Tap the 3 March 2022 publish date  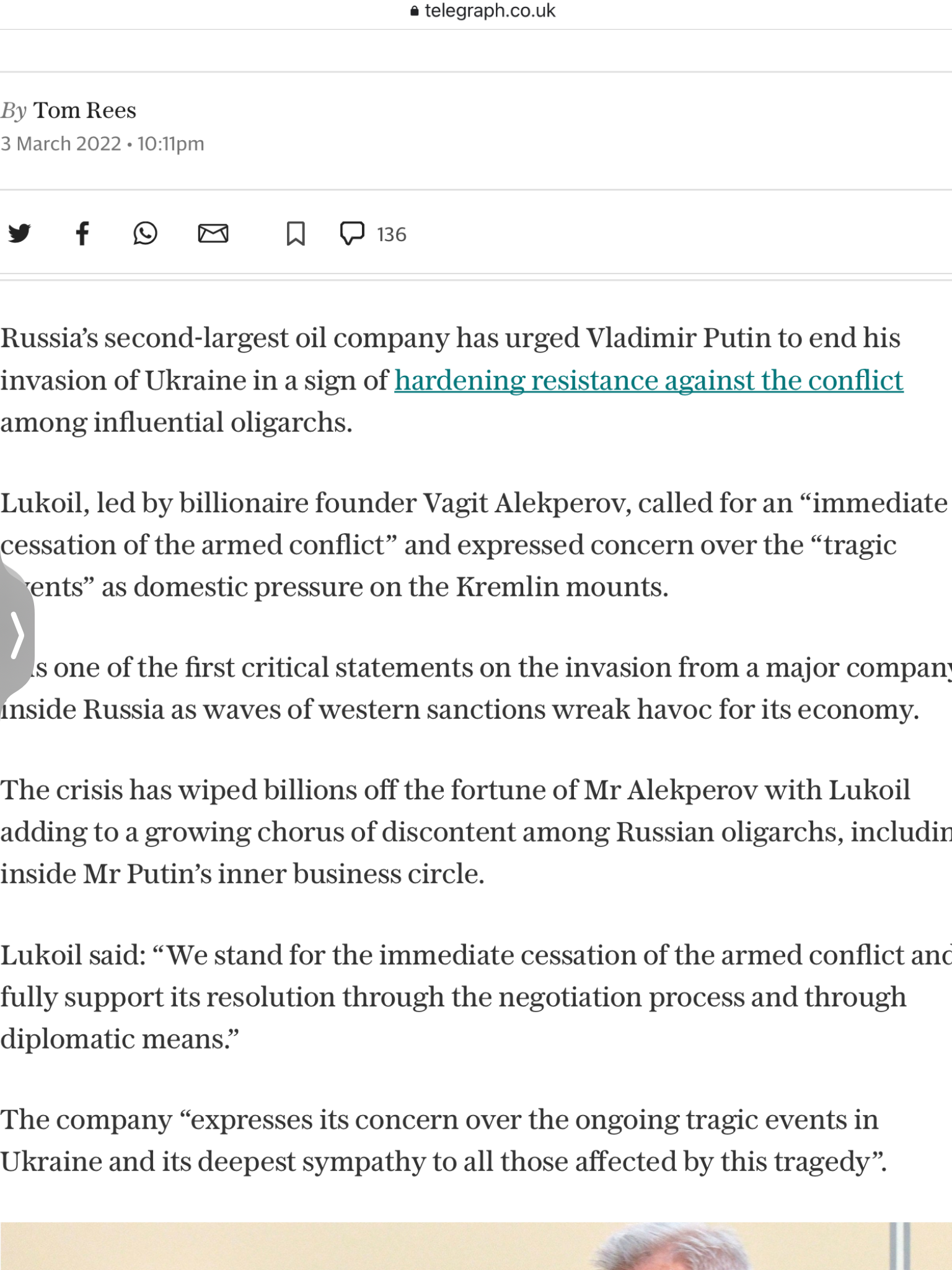[61, 144]
